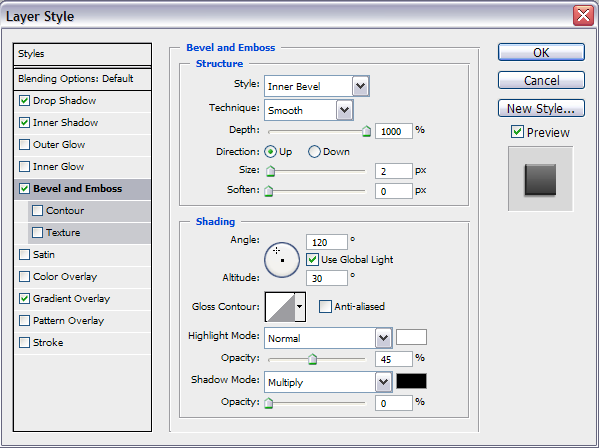Open the Highlight Mode dropdown
This screenshot has width=599, height=448.
click(x=328, y=338)
